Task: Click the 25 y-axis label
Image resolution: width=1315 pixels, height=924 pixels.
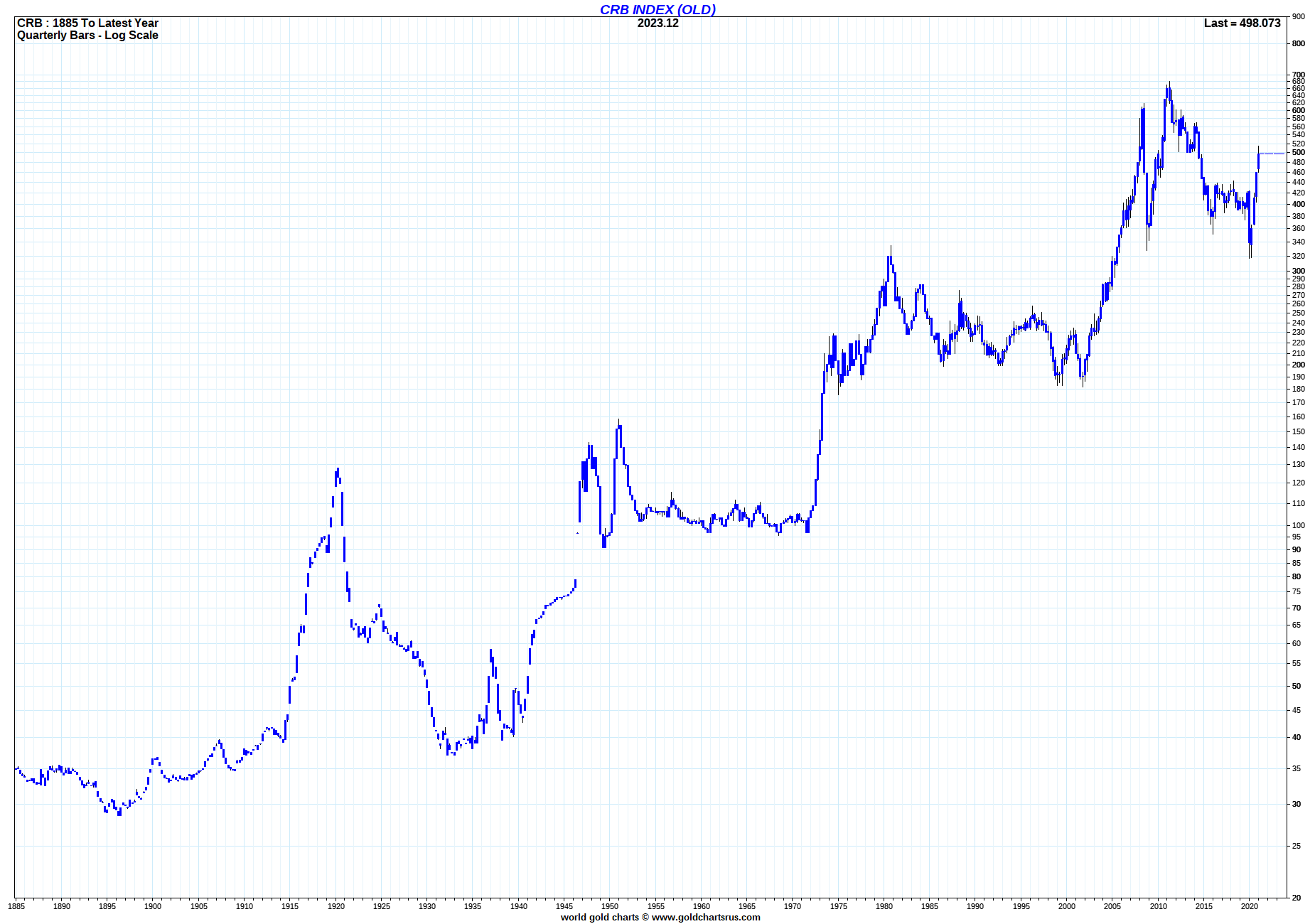Action: [x=1297, y=846]
